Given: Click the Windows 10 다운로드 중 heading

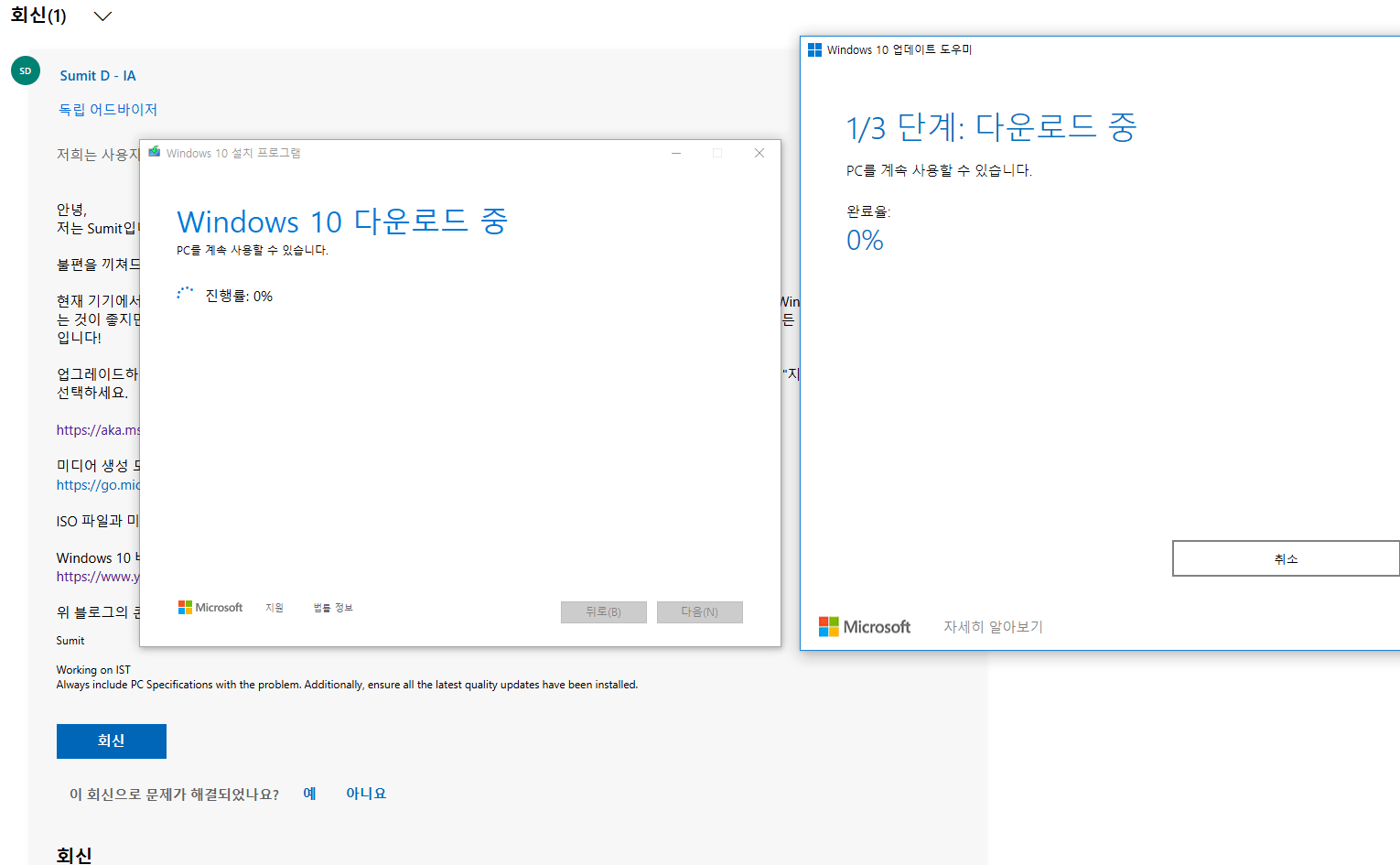Looking at the screenshot, I should tap(342, 222).
